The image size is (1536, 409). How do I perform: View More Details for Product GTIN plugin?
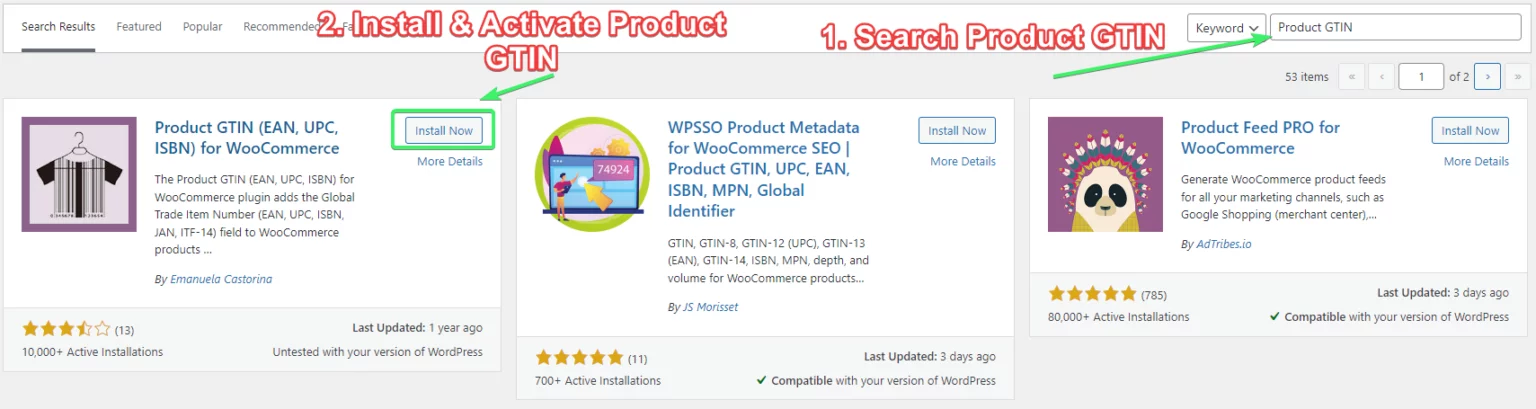click(450, 161)
